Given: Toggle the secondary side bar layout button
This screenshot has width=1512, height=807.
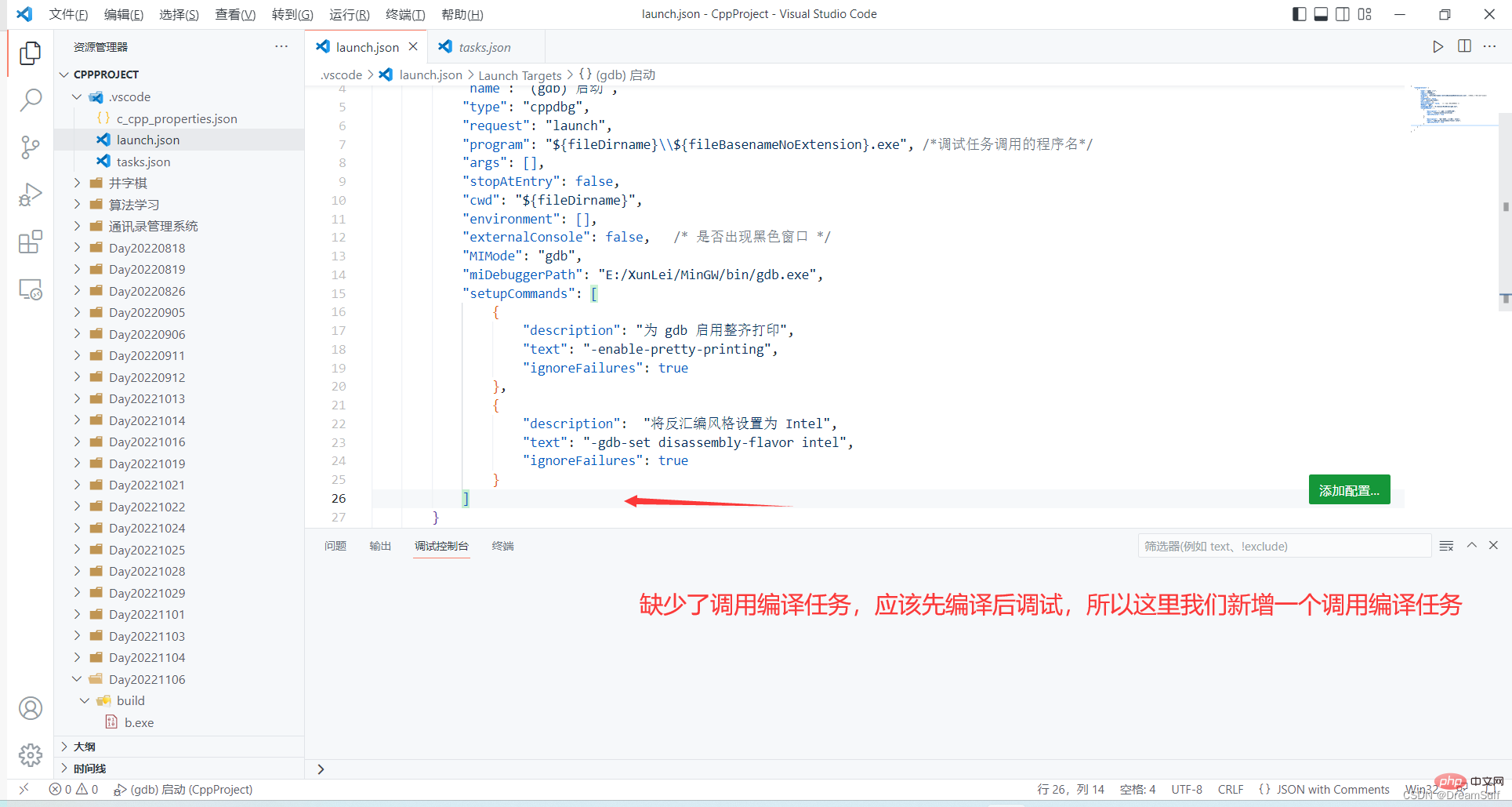Looking at the screenshot, I should pos(1343,14).
